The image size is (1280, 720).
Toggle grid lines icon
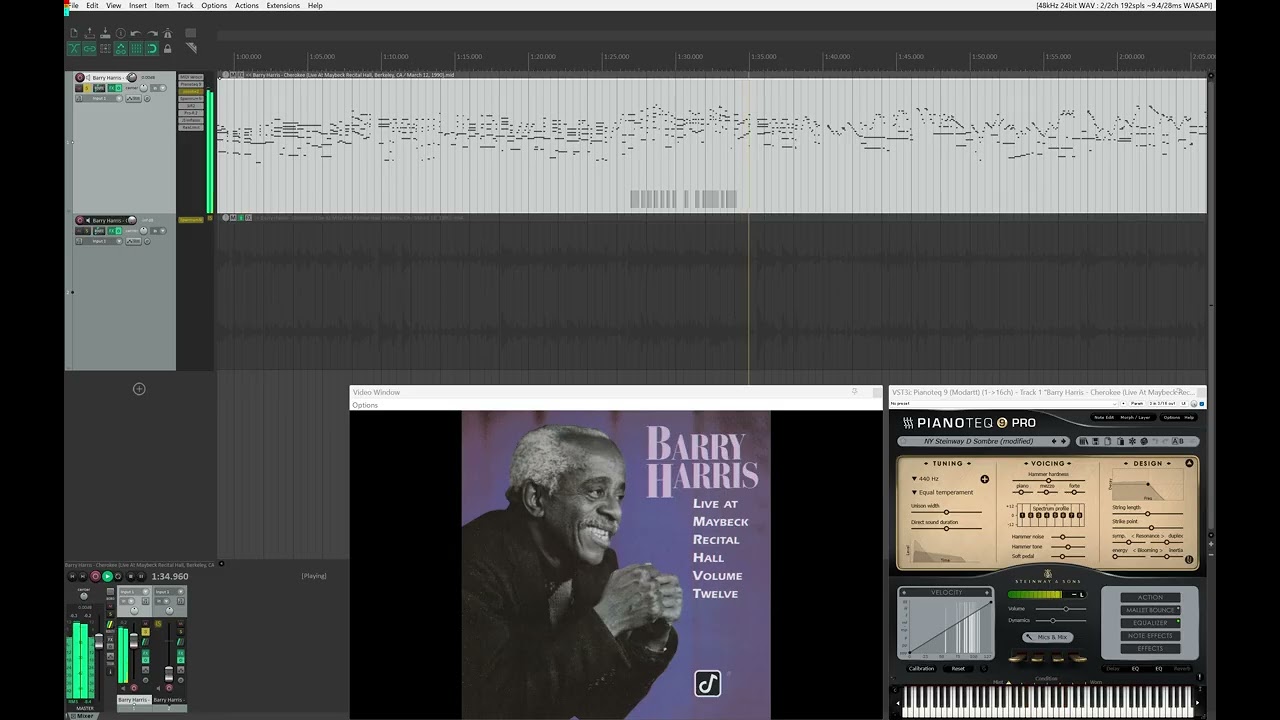(136, 48)
